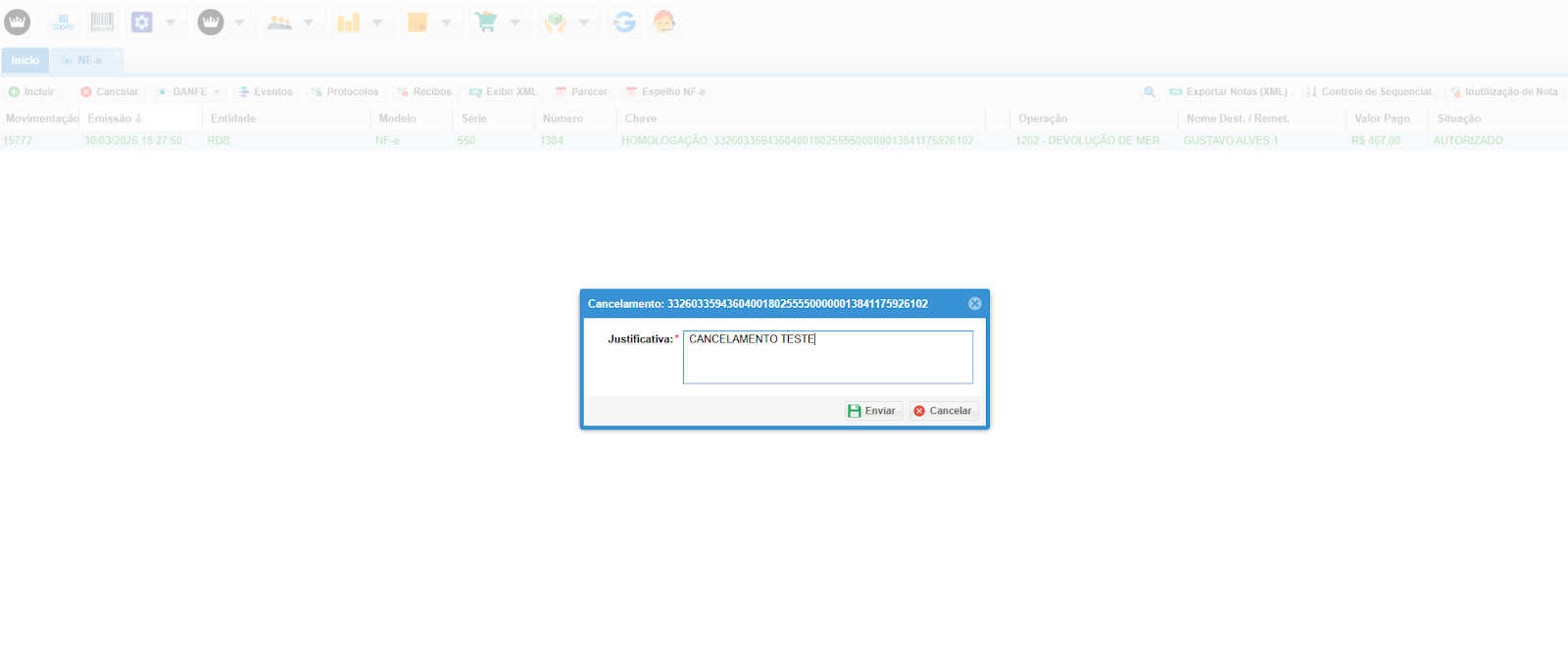This screenshot has height=657, width=1568.
Task: Click the shopping cart icon
Action: [x=486, y=22]
